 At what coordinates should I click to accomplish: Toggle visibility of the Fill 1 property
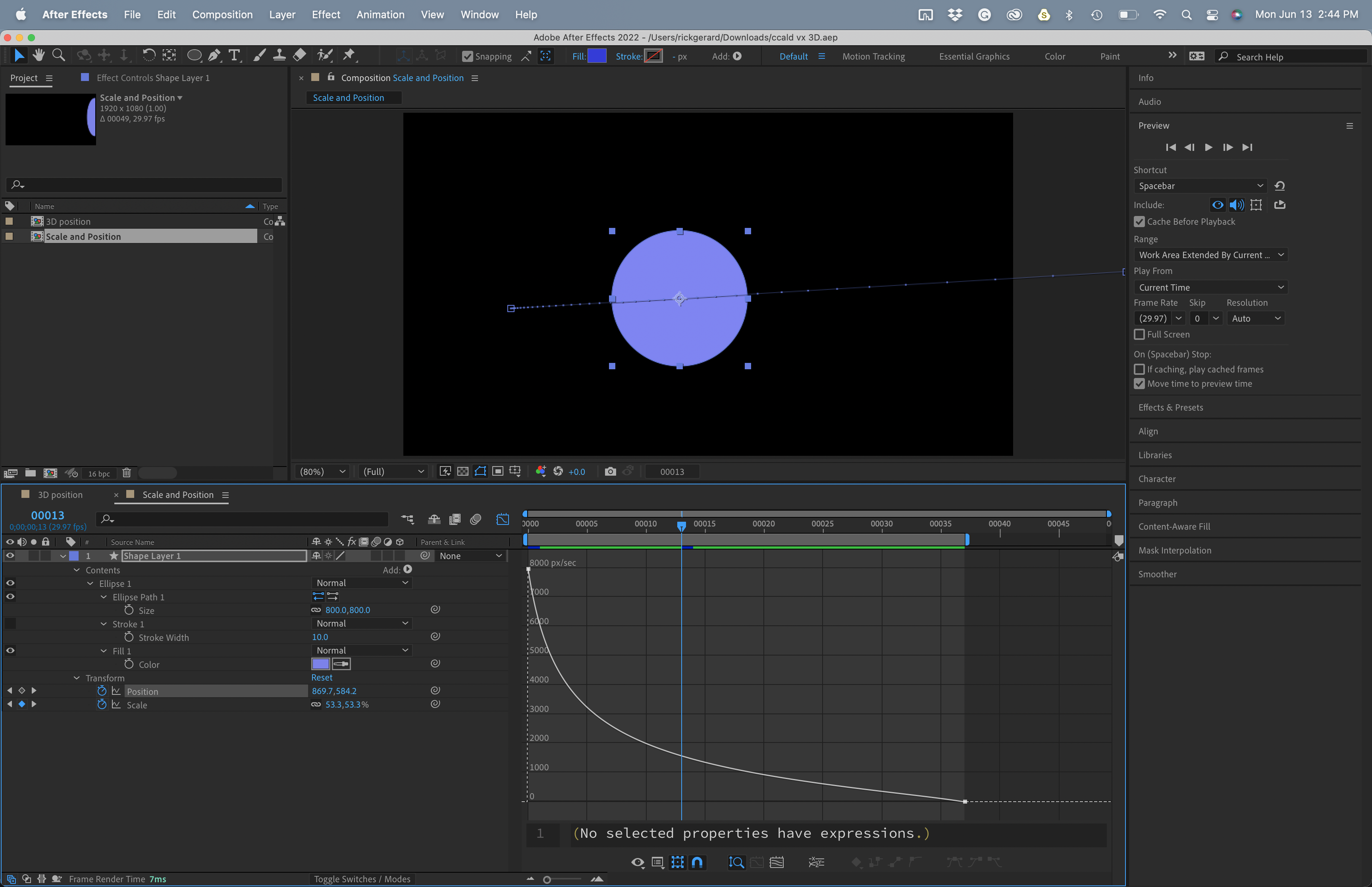10,650
